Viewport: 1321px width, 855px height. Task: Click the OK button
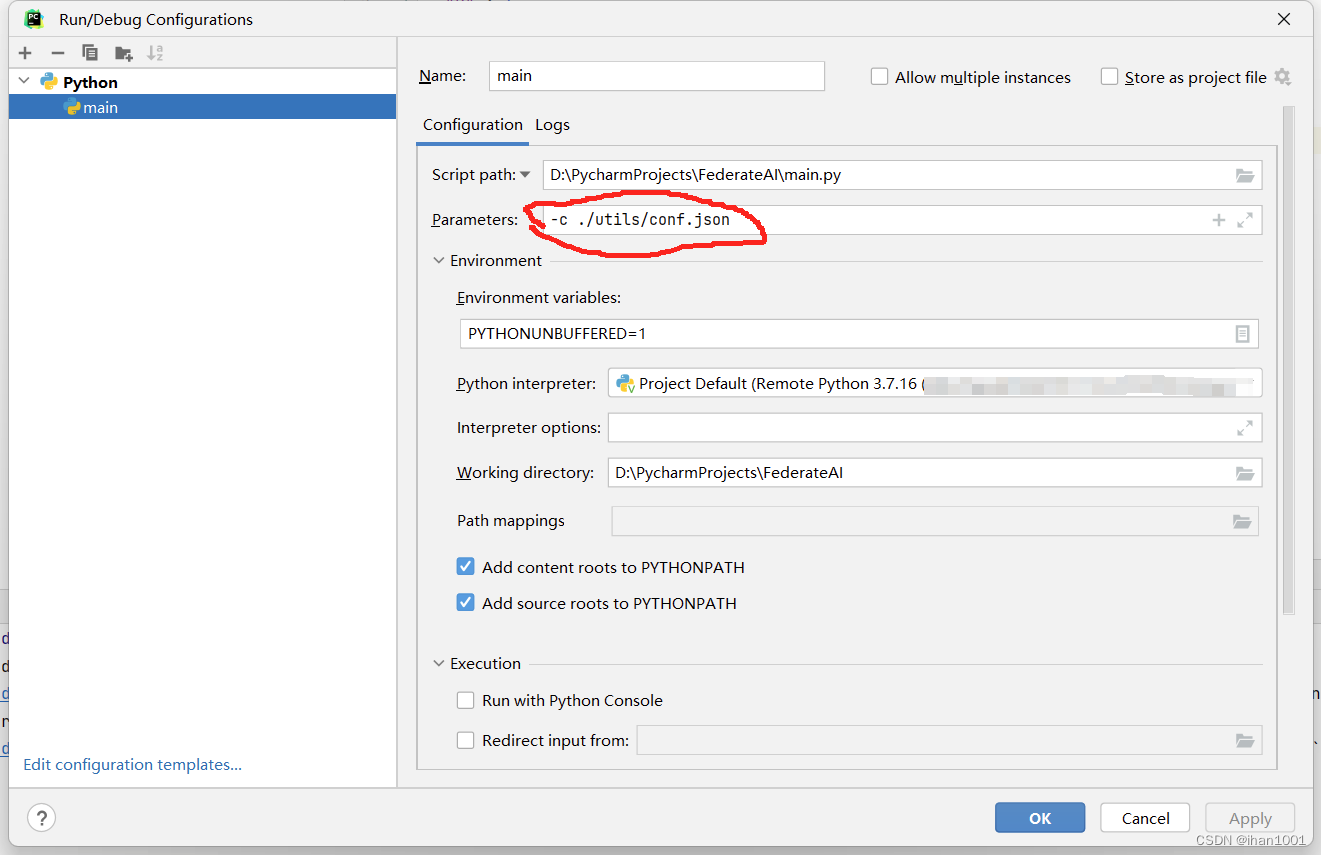[x=1040, y=818]
